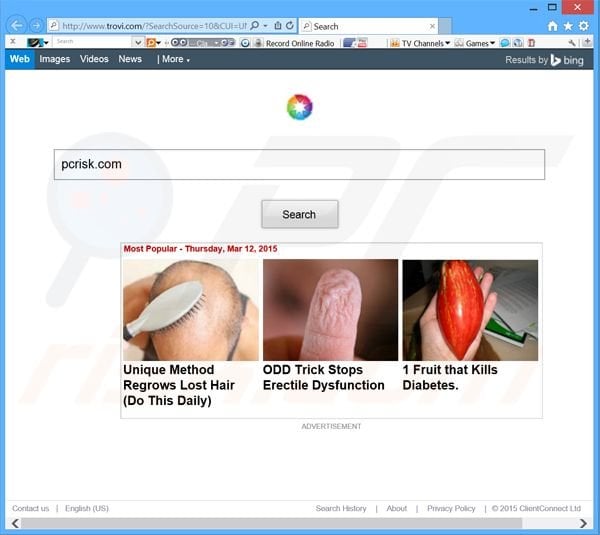Click the colorful Trovi logo
600x535 pixels.
[x=300, y=107]
